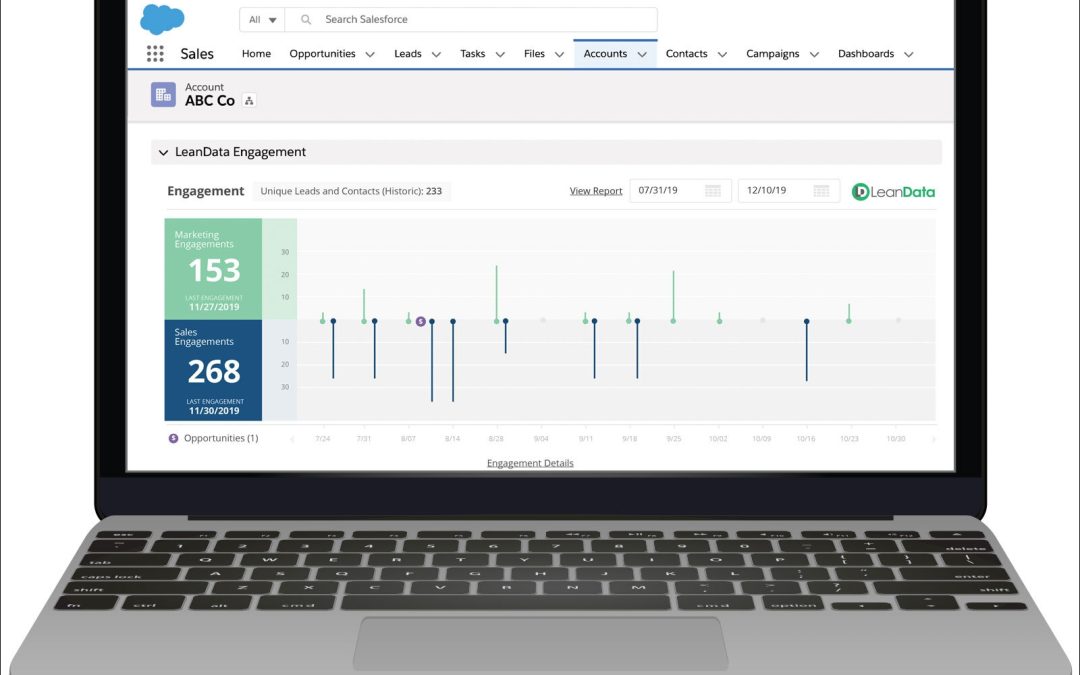Click the Opportunities (1) label

(221, 438)
